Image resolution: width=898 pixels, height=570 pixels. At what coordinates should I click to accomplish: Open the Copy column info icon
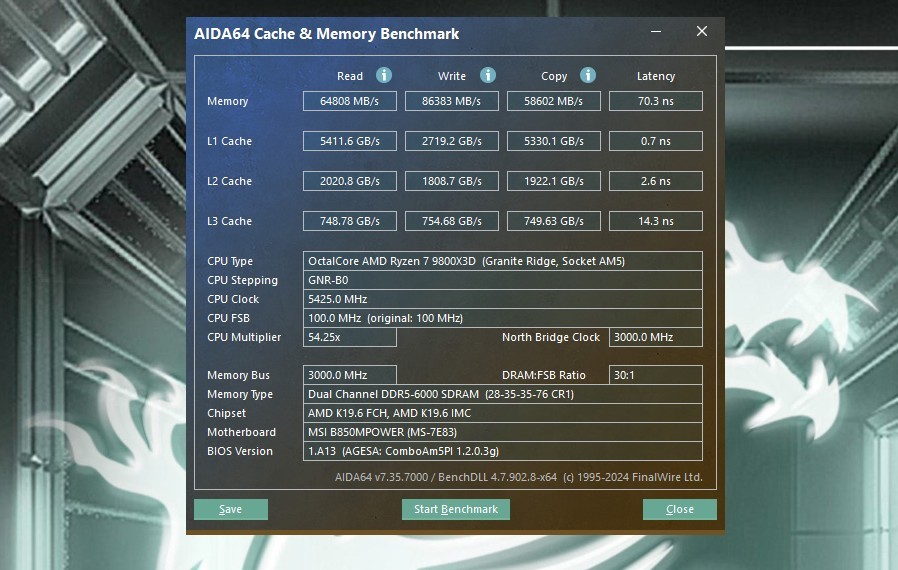point(588,75)
